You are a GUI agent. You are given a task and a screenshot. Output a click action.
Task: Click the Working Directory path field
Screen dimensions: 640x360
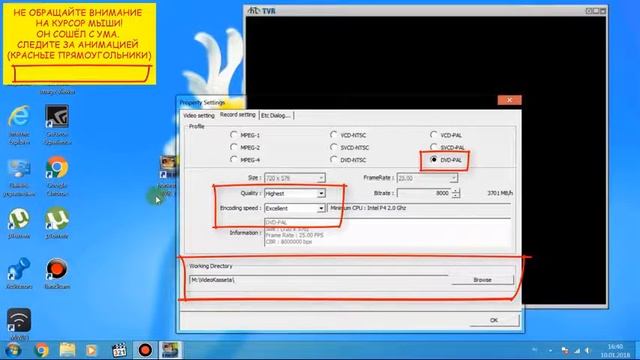[319, 280]
